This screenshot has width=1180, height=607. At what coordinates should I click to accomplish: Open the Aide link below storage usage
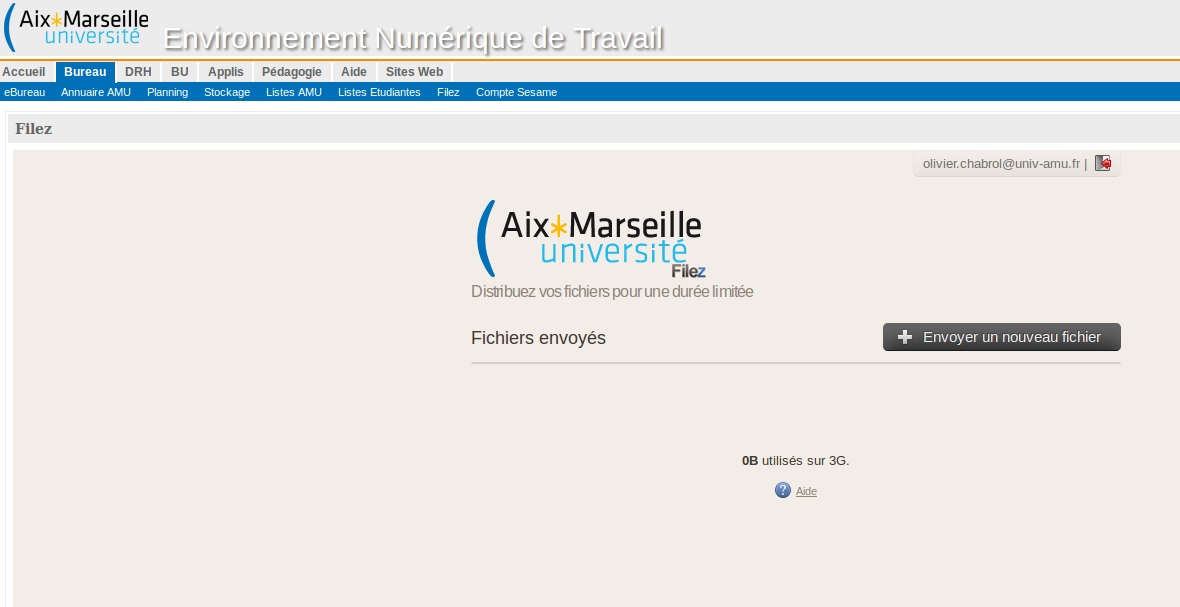point(806,491)
